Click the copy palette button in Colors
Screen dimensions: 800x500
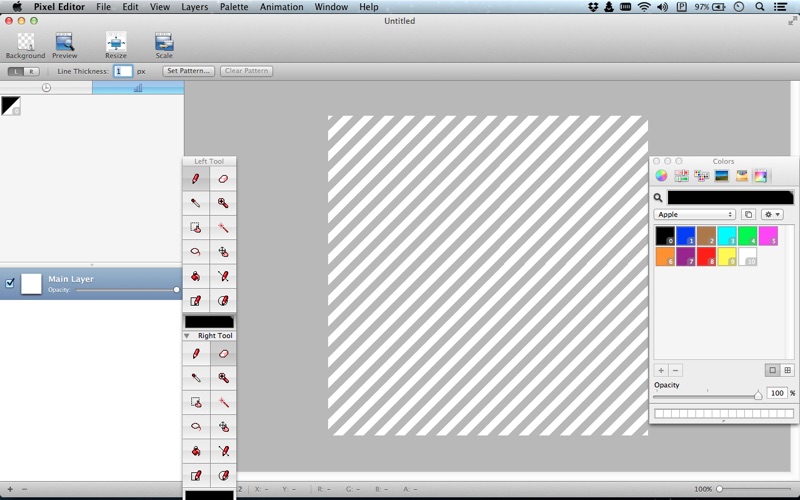[x=748, y=214]
